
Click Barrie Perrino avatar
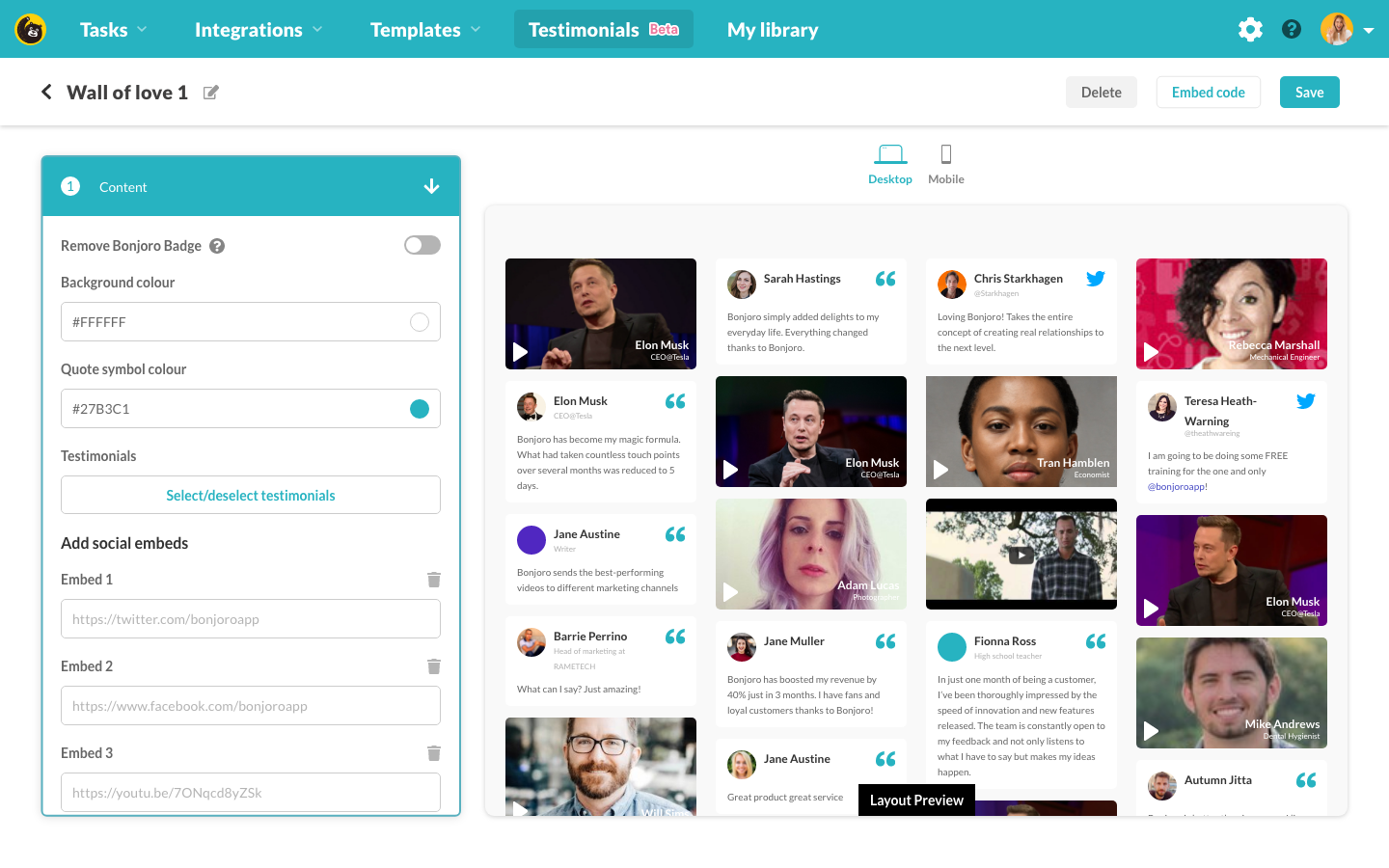tap(531, 642)
